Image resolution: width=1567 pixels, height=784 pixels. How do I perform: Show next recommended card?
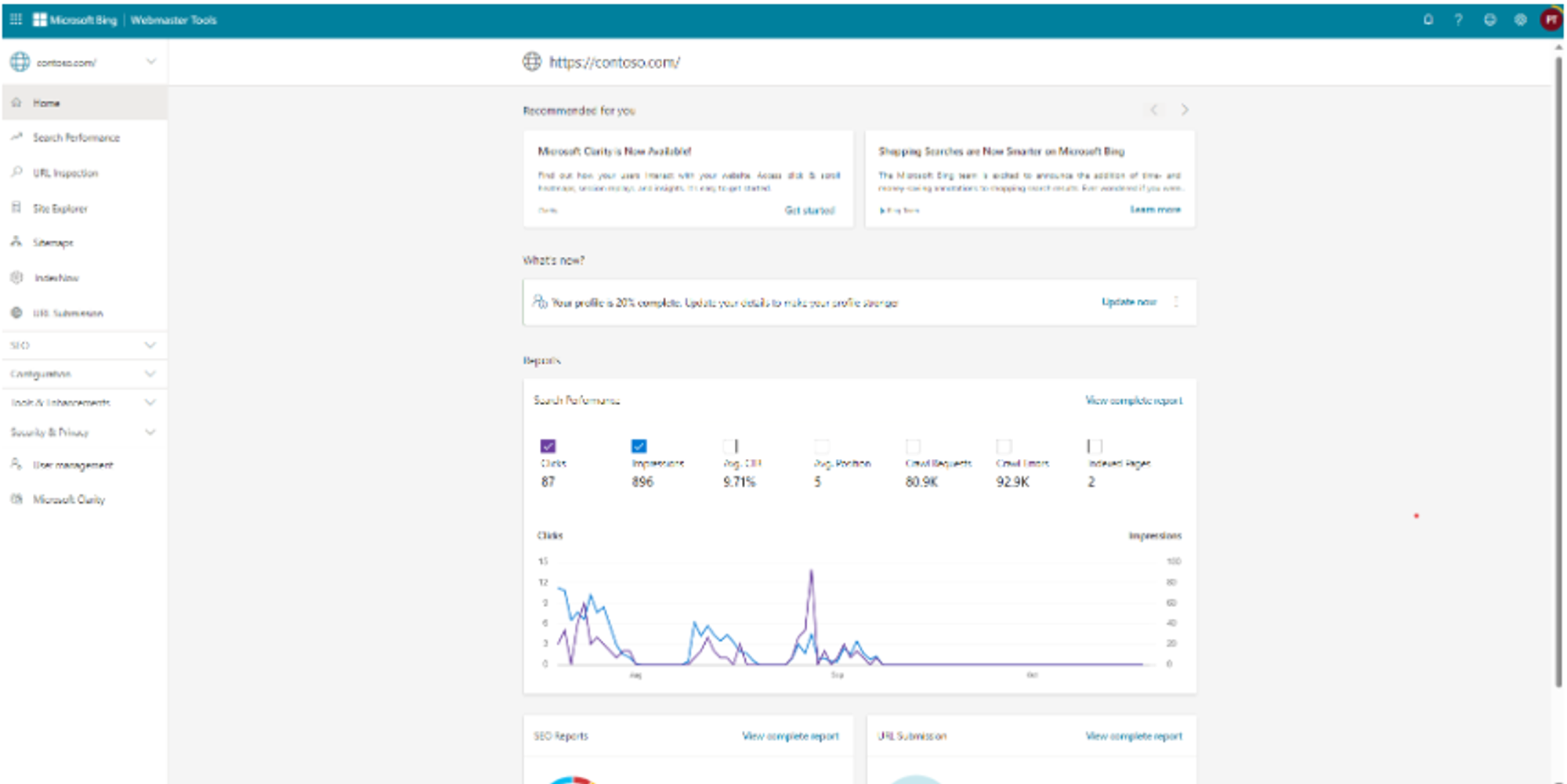(1185, 110)
